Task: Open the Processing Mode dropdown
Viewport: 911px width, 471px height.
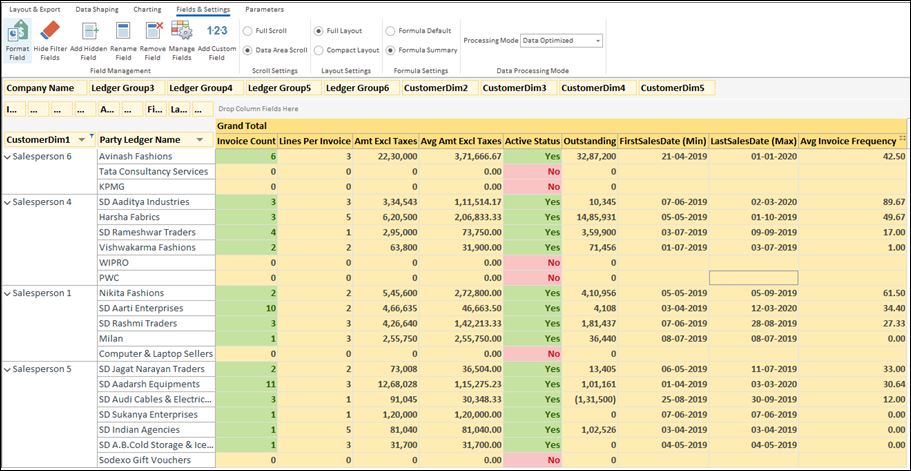Action: [x=597, y=41]
